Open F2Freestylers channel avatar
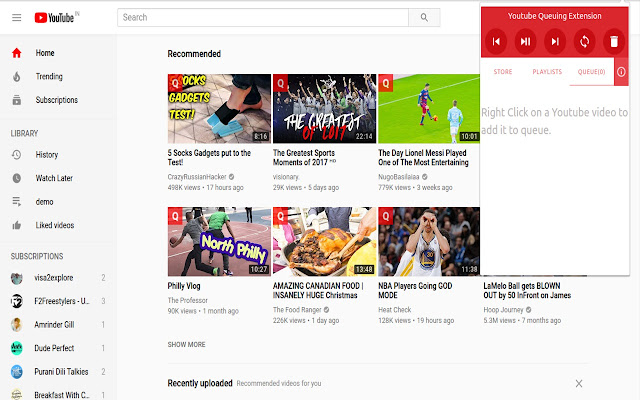The image size is (640, 400). point(16,301)
